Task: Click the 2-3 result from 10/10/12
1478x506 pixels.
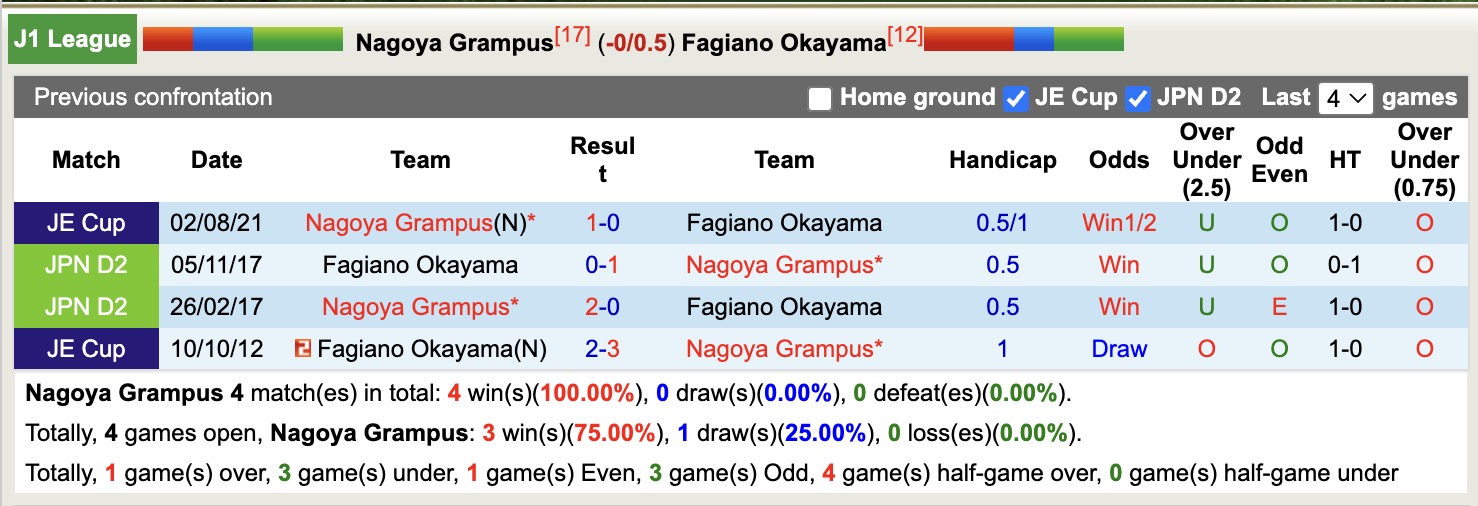Action: (603, 349)
